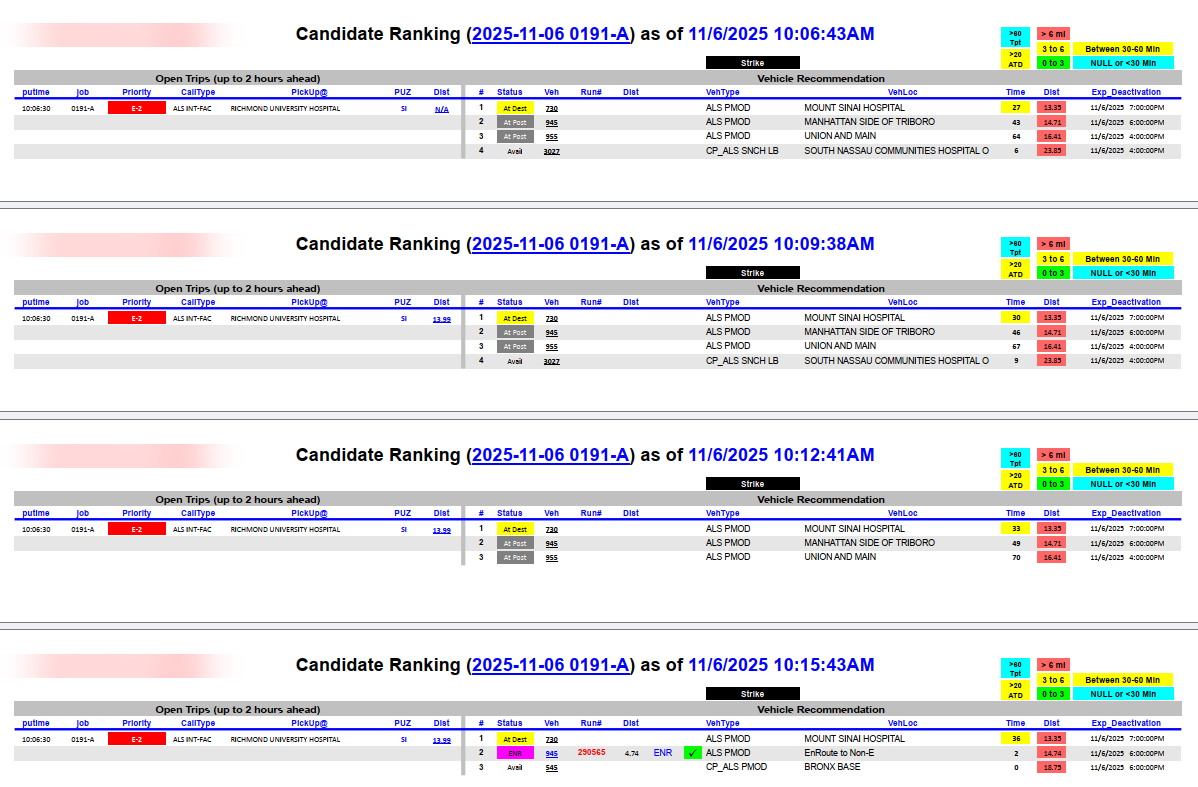
Task: Open vehicle 955 link in 10:06:43AM report
Action: coord(552,137)
